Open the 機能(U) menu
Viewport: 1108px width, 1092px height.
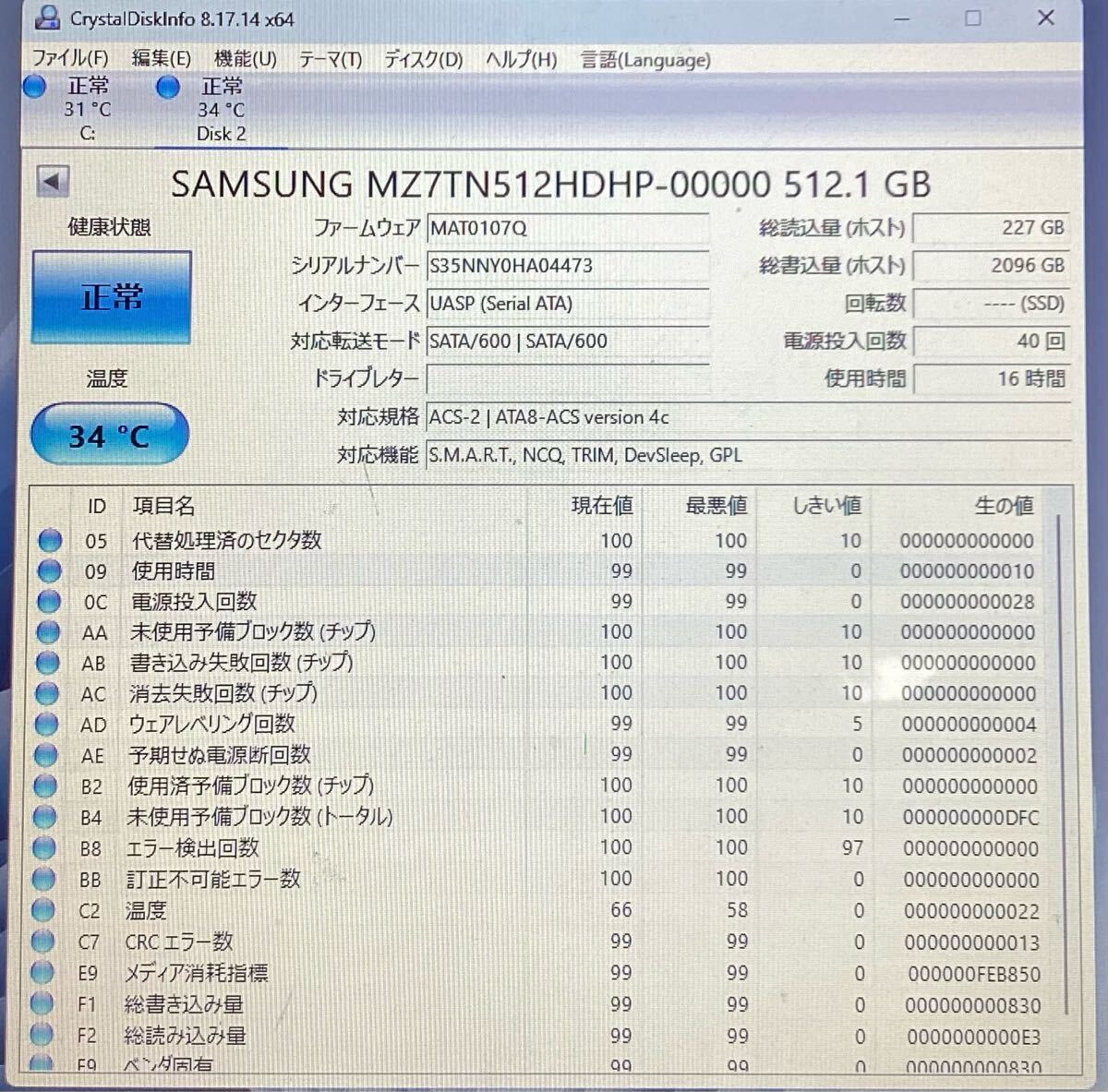(245, 59)
